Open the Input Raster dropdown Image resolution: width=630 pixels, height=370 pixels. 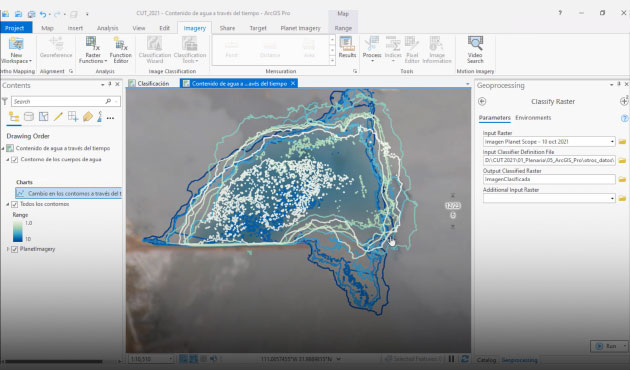(x=612, y=142)
